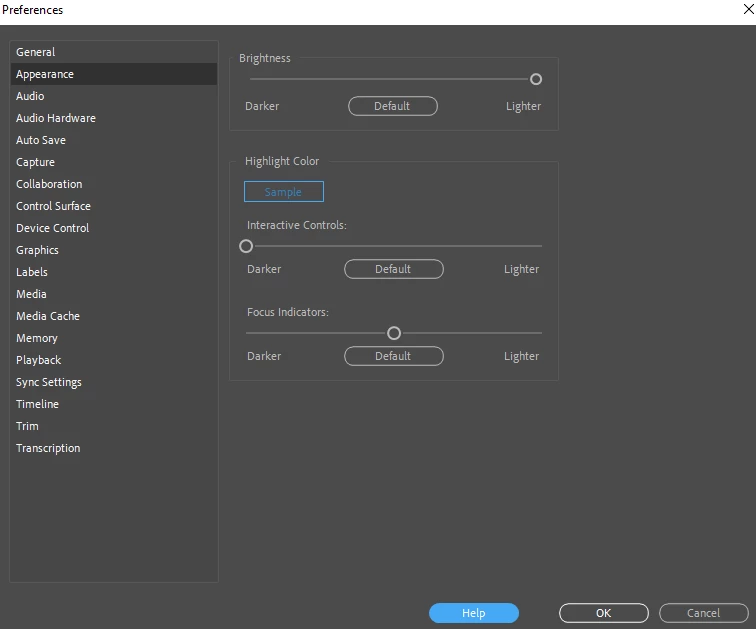756x629 pixels.
Task: Reset Focus Indicators to Default
Action: point(393,356)
